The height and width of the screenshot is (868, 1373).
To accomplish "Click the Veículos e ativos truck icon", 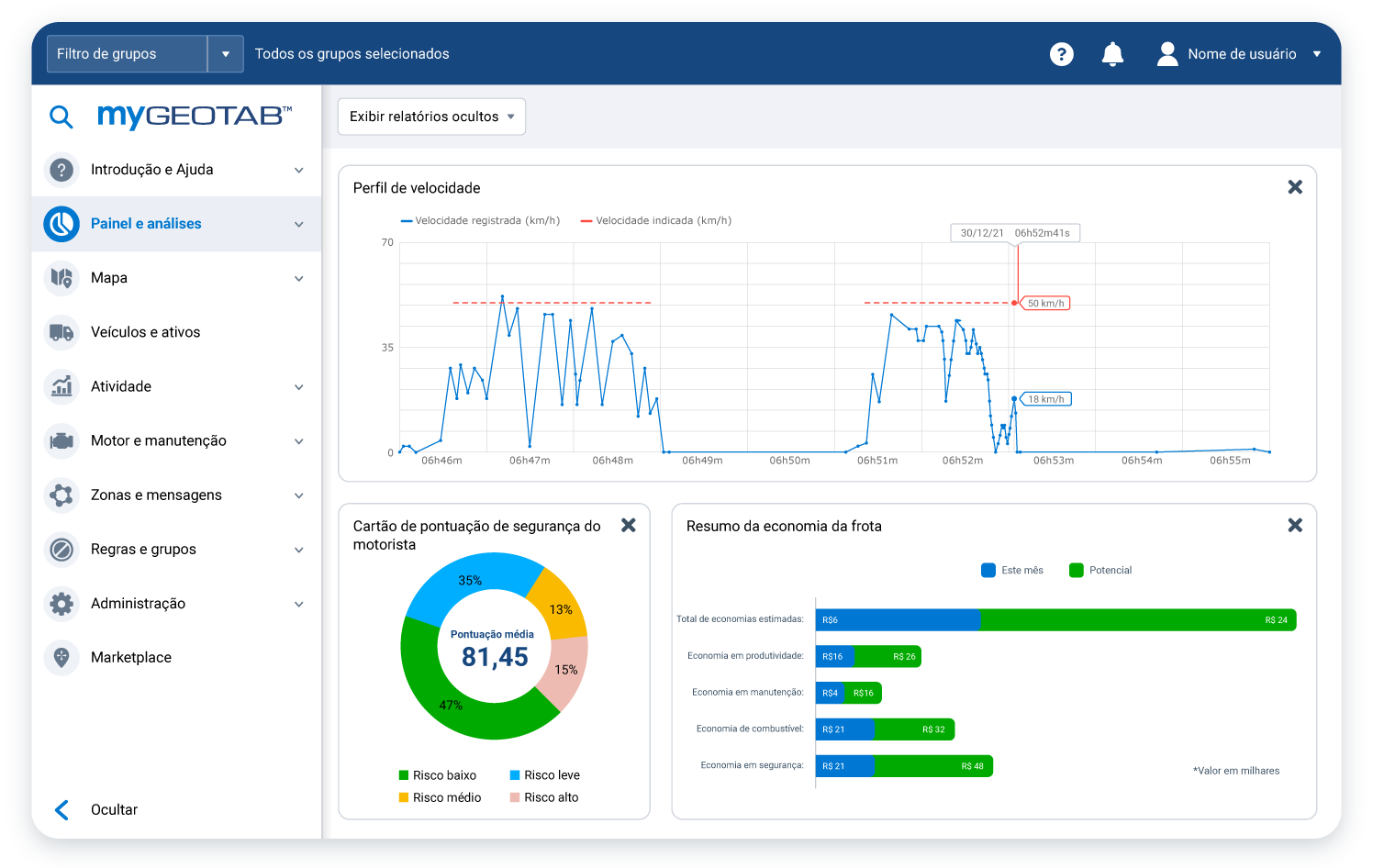I will pos(61,332).
